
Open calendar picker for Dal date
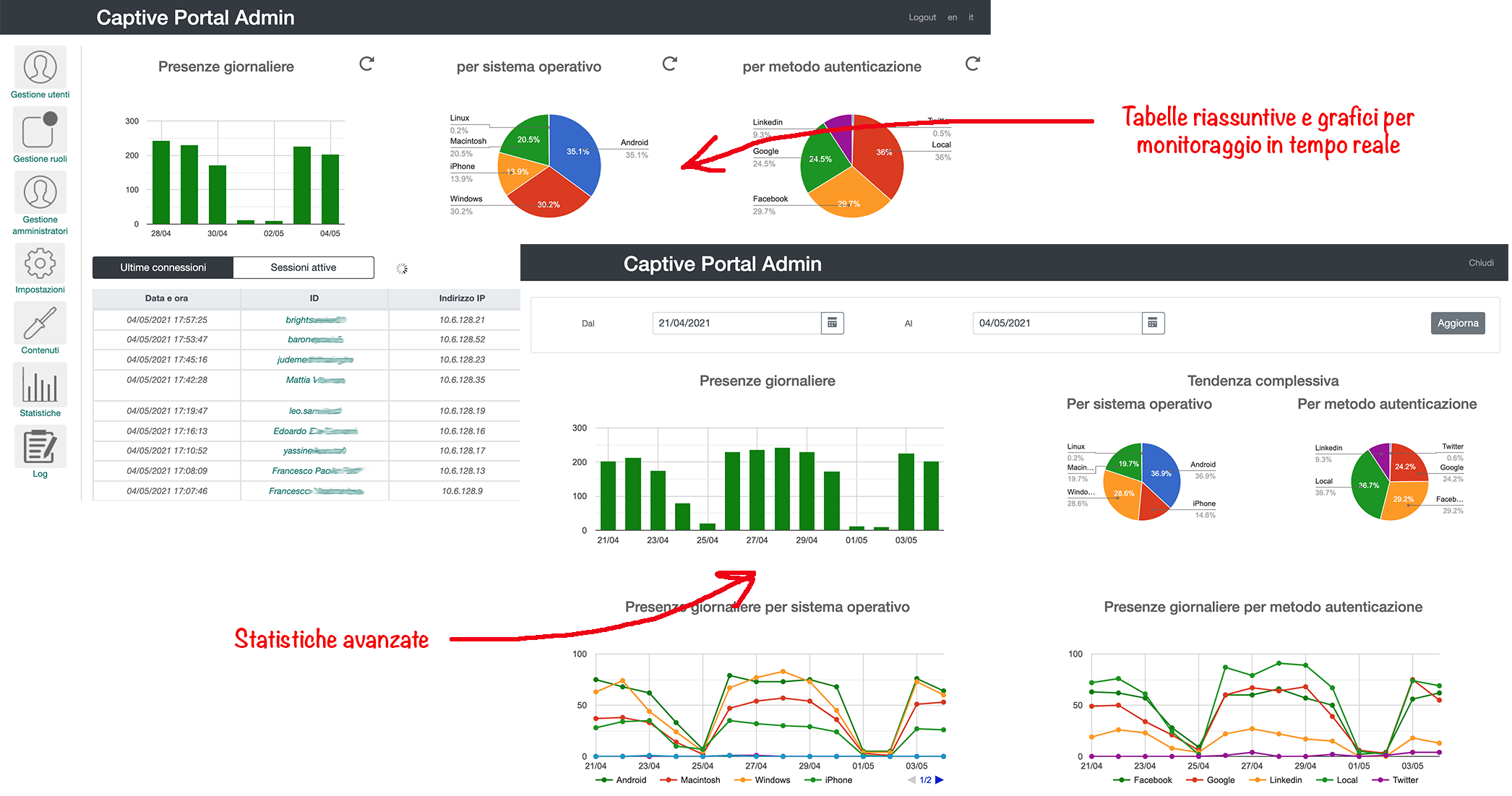pyautogui.click(x=840, y=323)
